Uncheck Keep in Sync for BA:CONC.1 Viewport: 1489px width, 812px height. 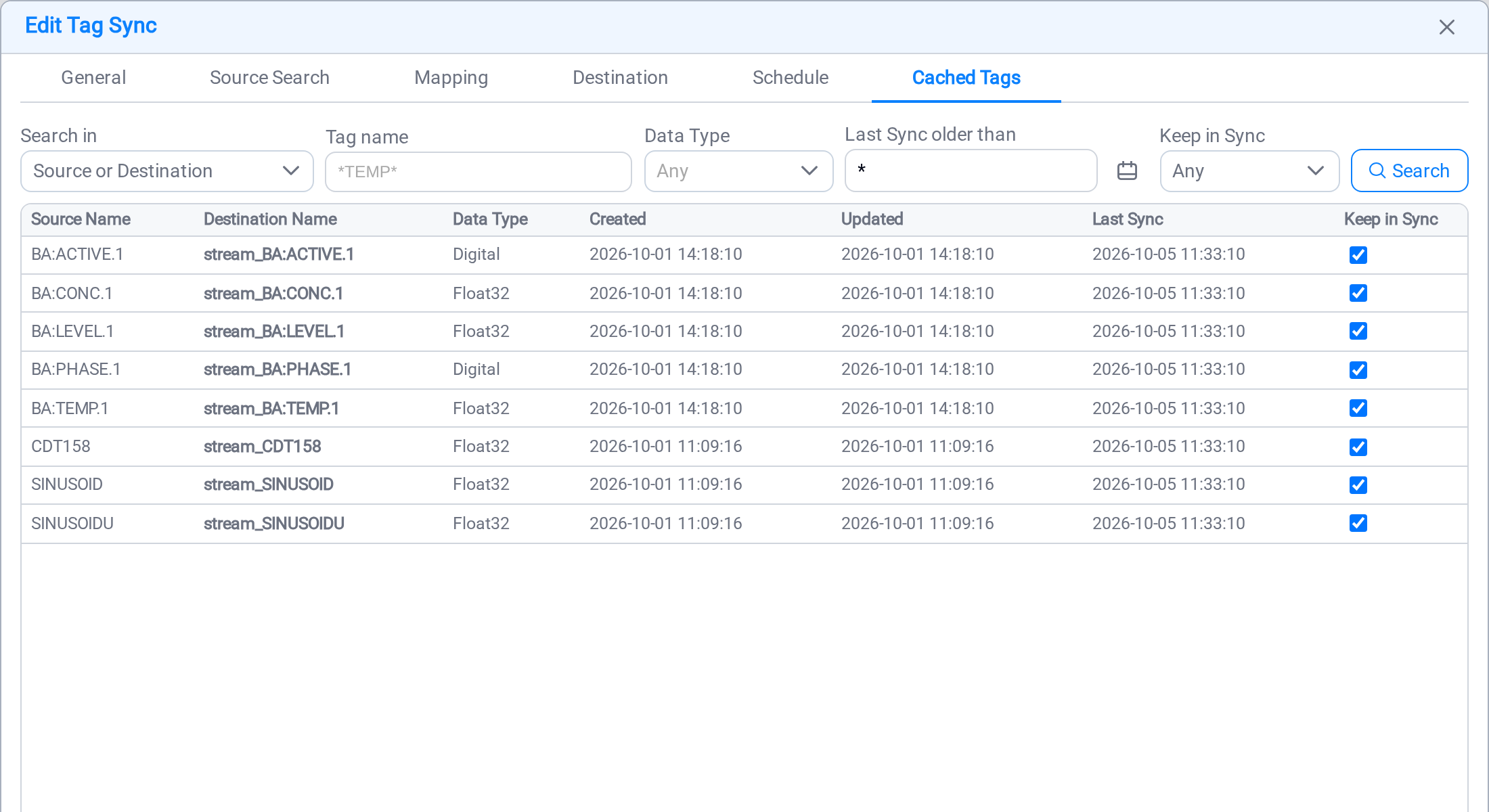[1358, 293]
